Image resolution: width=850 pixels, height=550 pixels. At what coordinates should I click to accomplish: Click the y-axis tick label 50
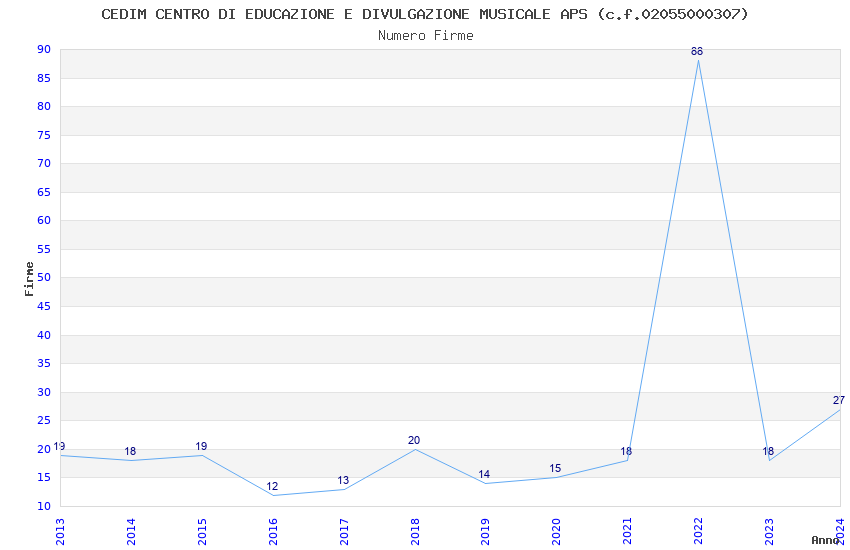(x=43, y=278)
